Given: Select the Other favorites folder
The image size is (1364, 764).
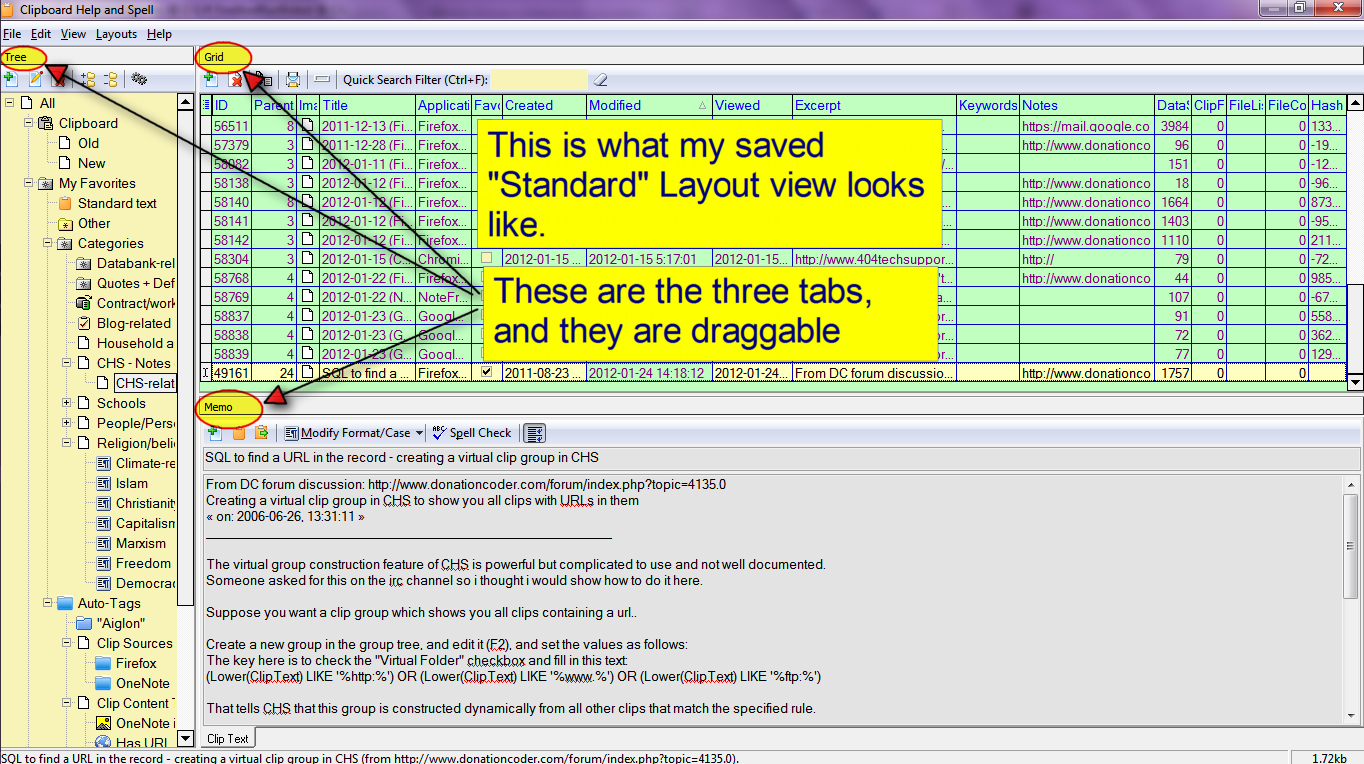Looking at the screenshot, I should click(94, 223).
